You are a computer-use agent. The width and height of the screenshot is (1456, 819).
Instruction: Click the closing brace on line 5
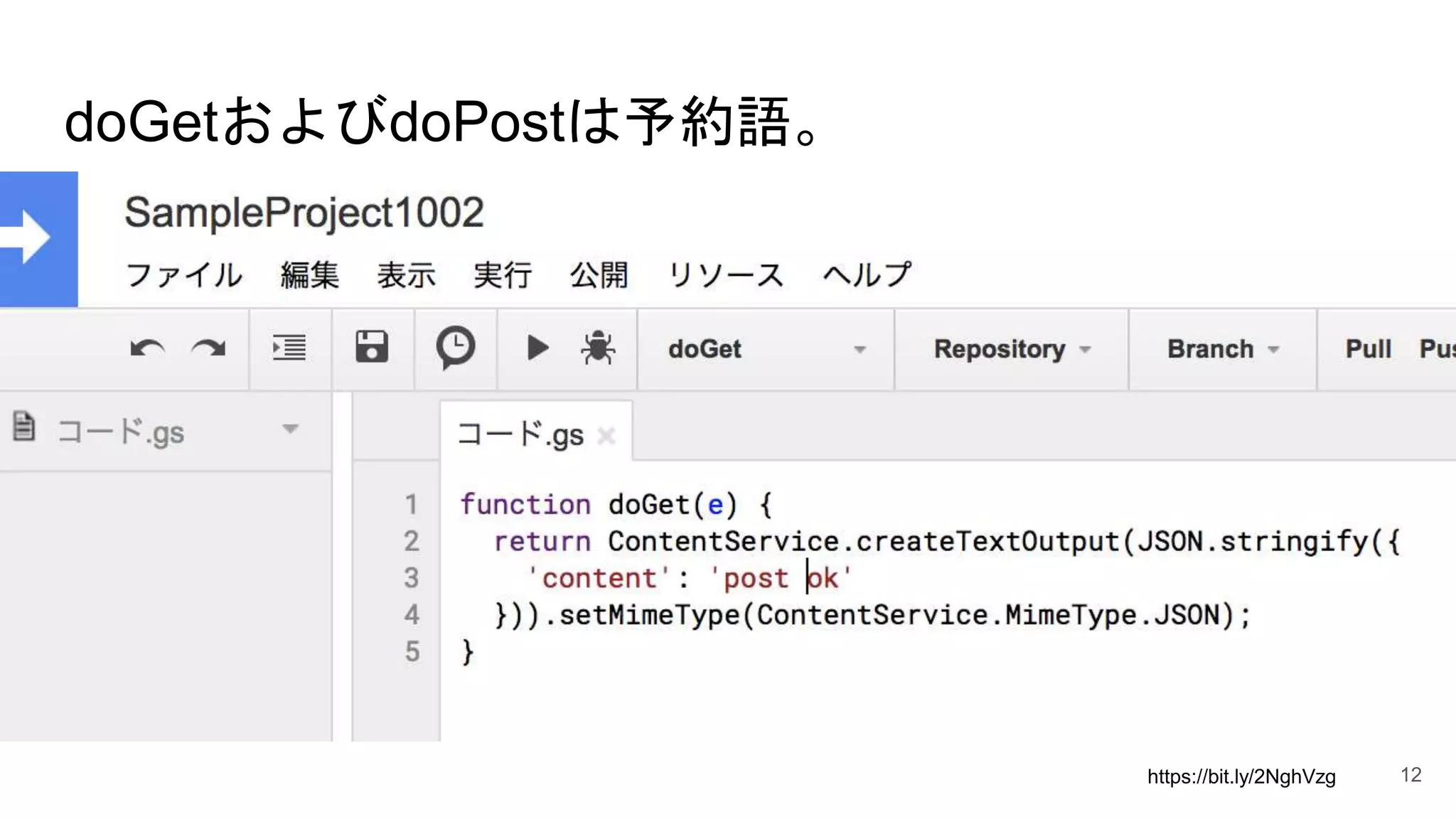point(467,652)
